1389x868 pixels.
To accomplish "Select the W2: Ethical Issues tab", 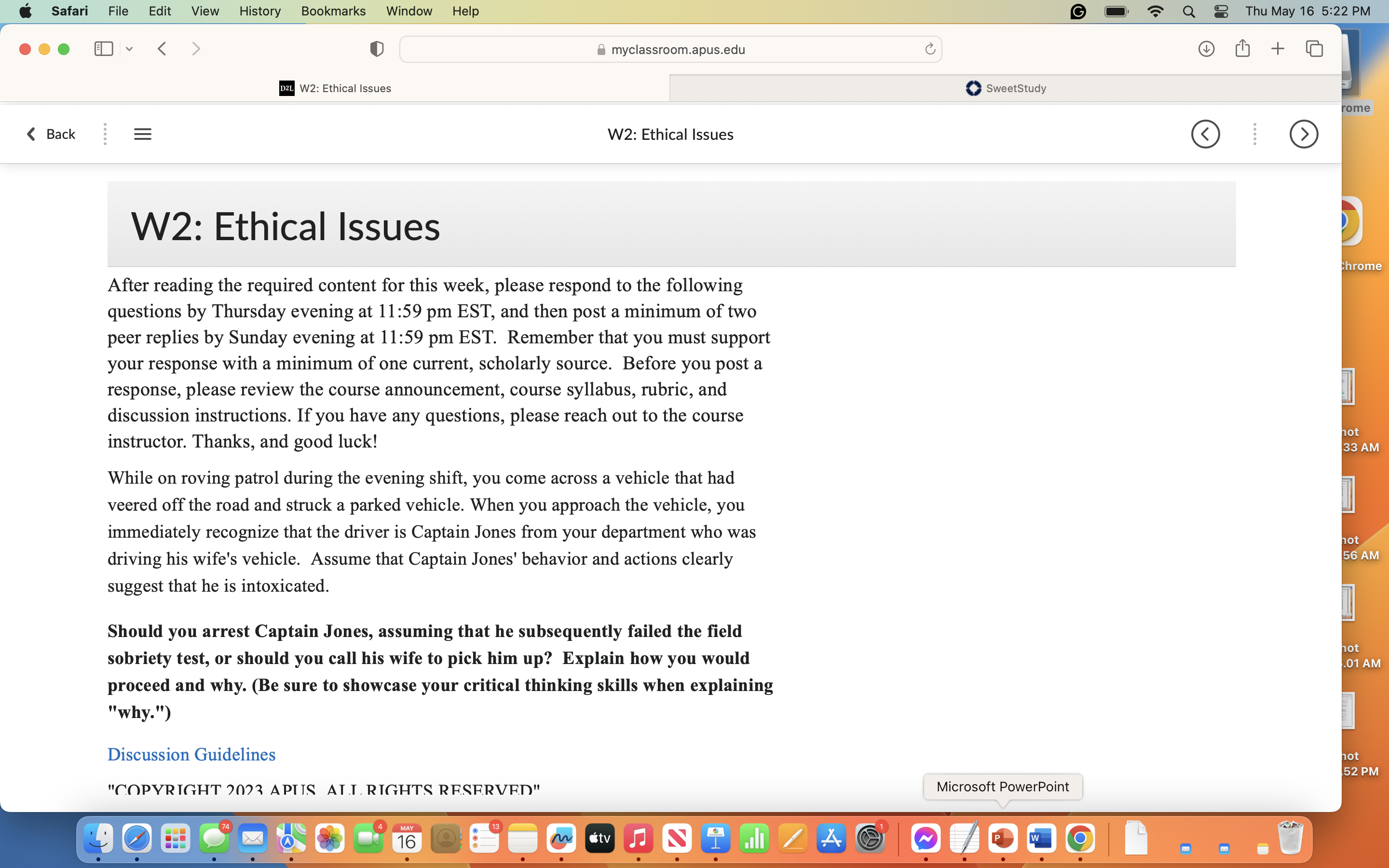I will tap(335, 88).
